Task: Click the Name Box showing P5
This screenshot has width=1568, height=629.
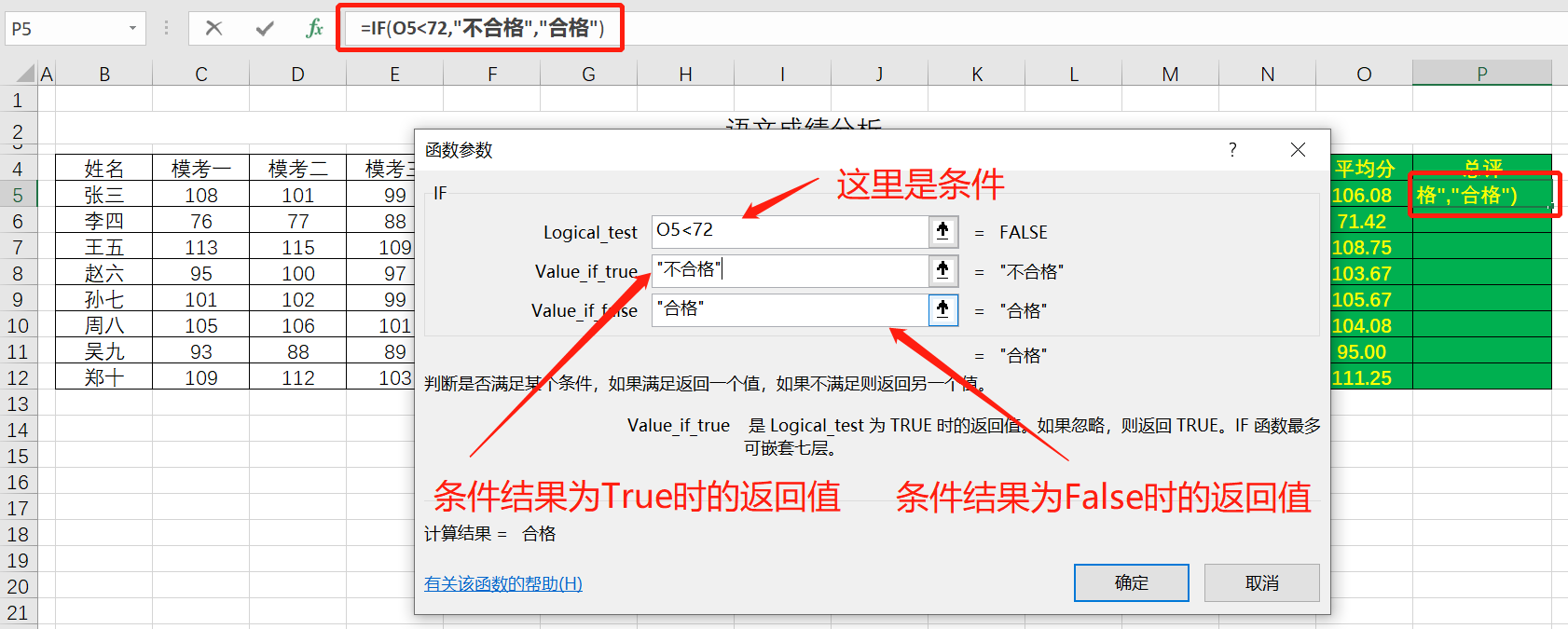Action: coord(65,29)
